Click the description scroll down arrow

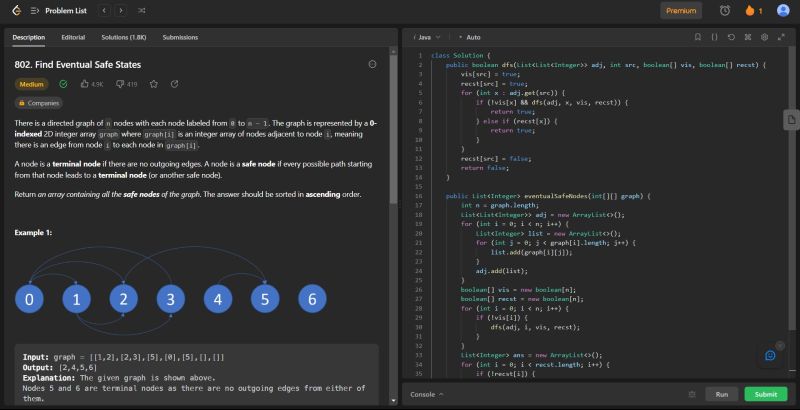tap(393, 401)
